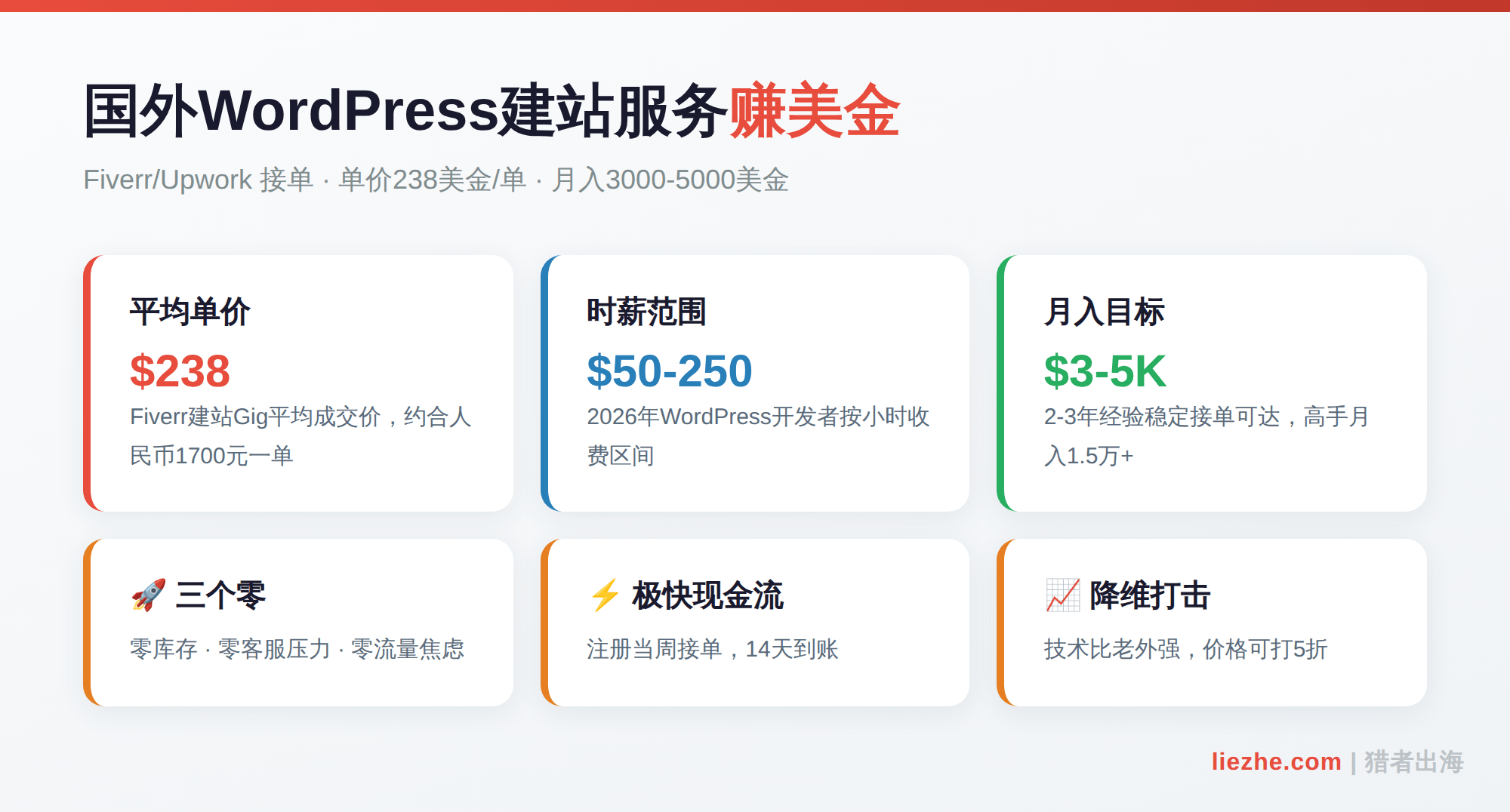This screenshot has width=1510, height=812.
Task: Click the text 注册当周接单，14天到账
Action: pos(713,649)
